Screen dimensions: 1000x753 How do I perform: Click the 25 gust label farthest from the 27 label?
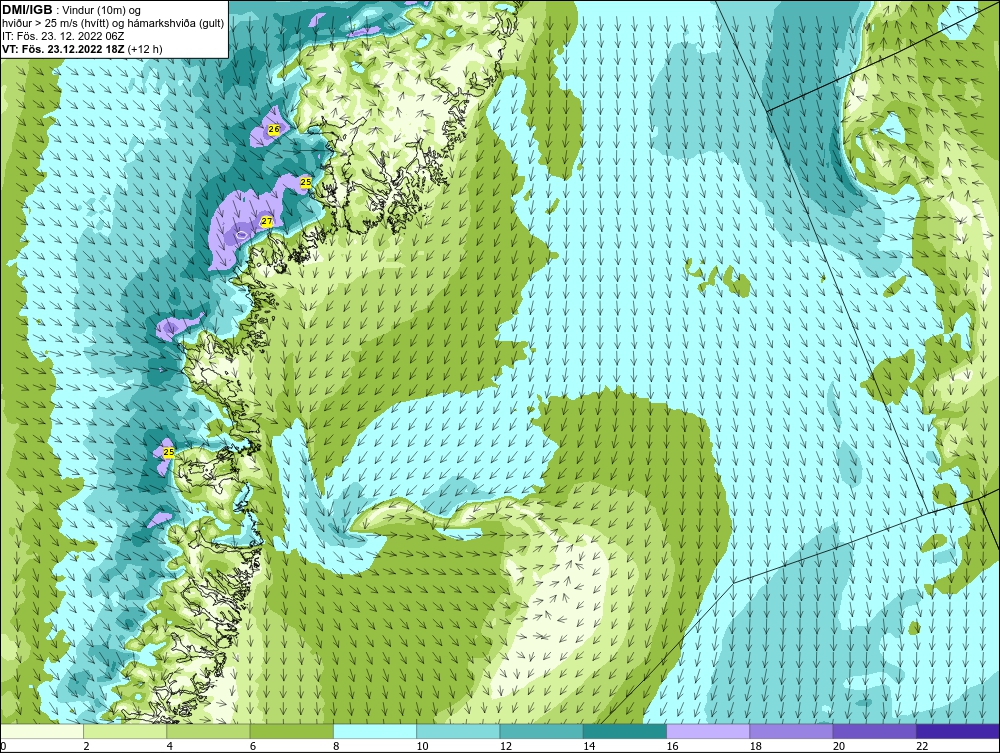168,452
